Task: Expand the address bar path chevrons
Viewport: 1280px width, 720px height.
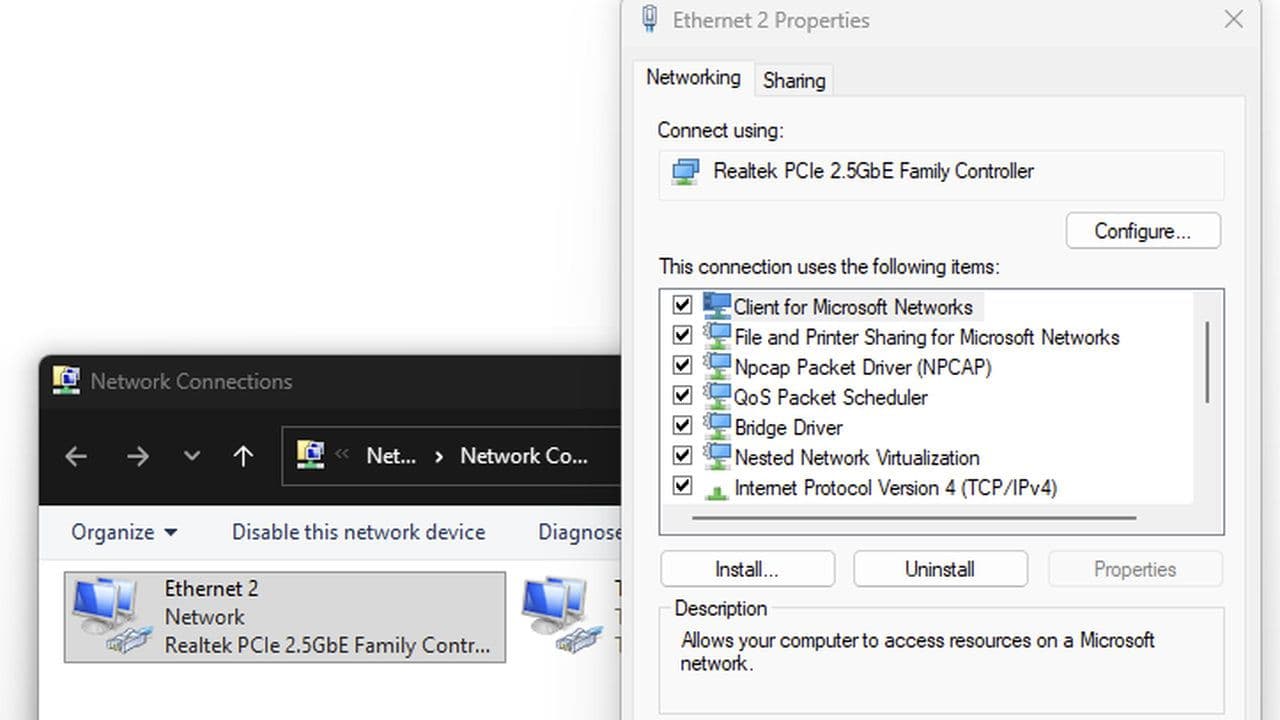Action: [342, 455]
